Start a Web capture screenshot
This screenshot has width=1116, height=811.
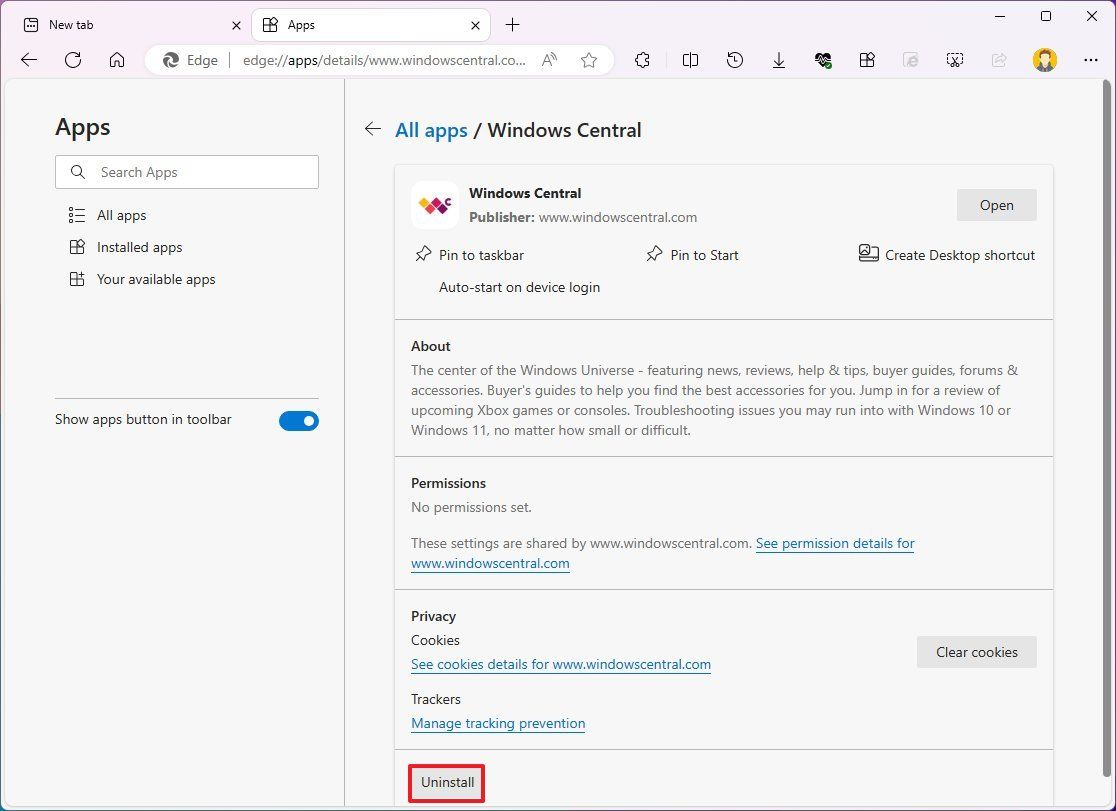(x=955, y=60)
